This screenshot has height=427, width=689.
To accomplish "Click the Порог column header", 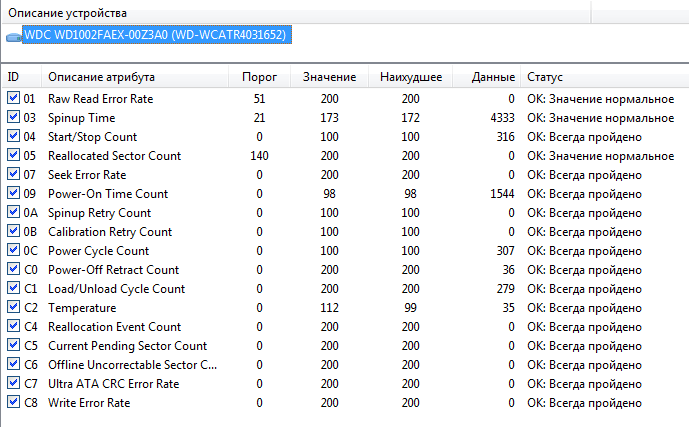I will (260, 77).
